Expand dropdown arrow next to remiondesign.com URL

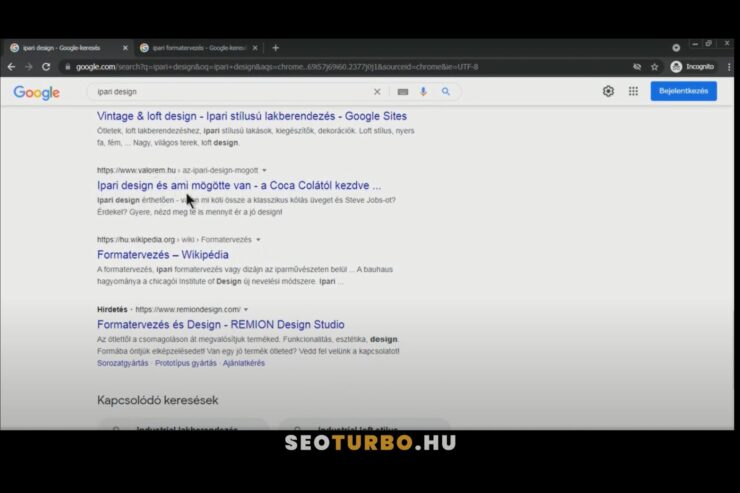click(x=246, y=310)
